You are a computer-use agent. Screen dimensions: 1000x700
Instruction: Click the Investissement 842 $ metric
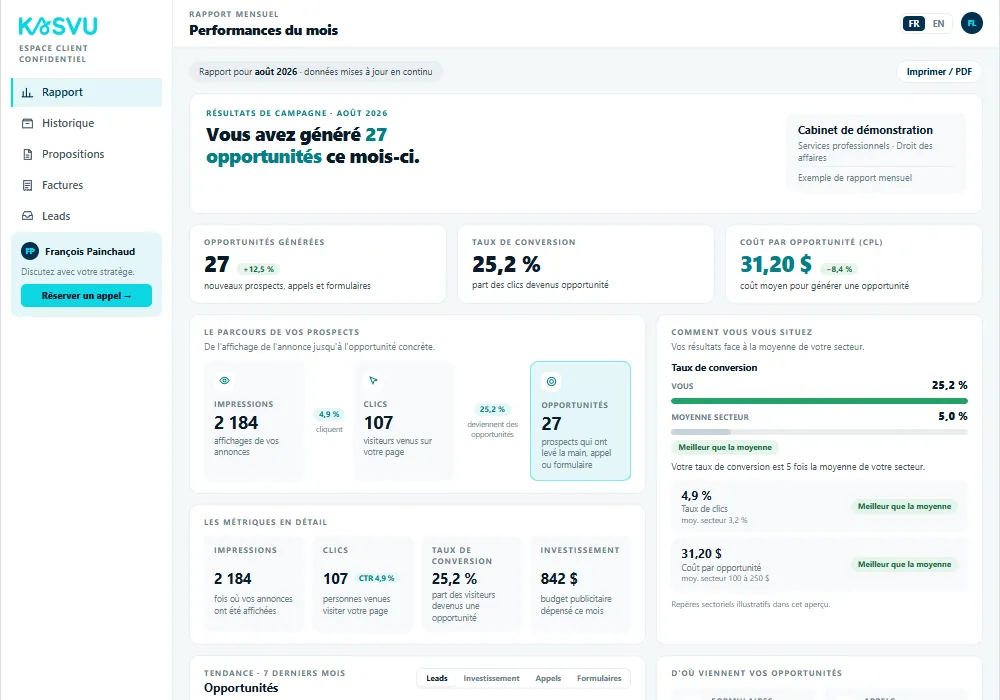pyautogui.click(x=580, y=583)
